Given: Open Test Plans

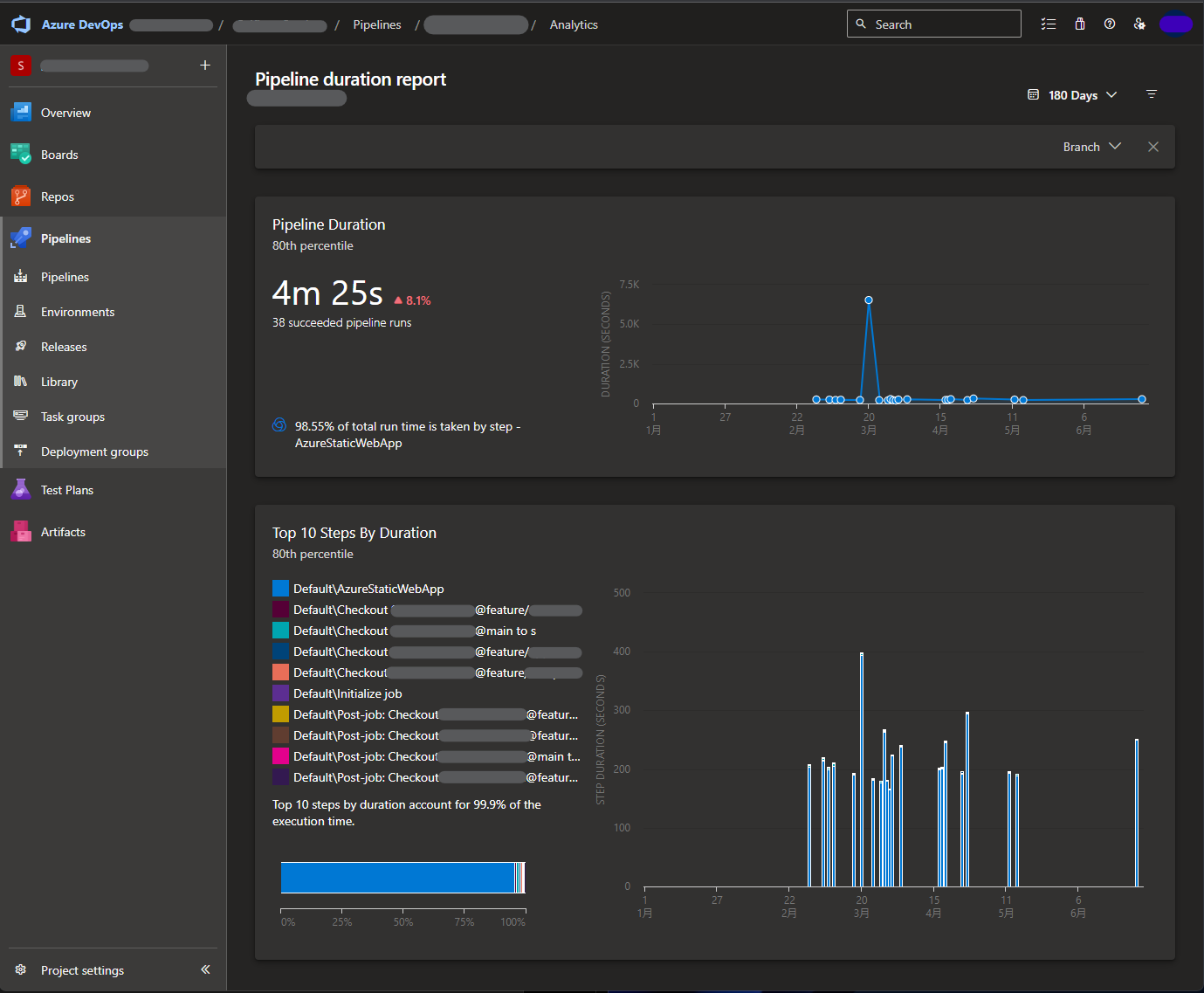Looking at the screenshot, I should [65, 489].
